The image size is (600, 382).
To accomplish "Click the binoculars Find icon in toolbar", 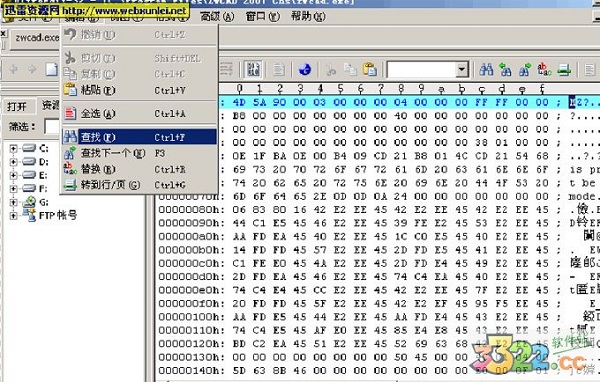I will (486, 70).
